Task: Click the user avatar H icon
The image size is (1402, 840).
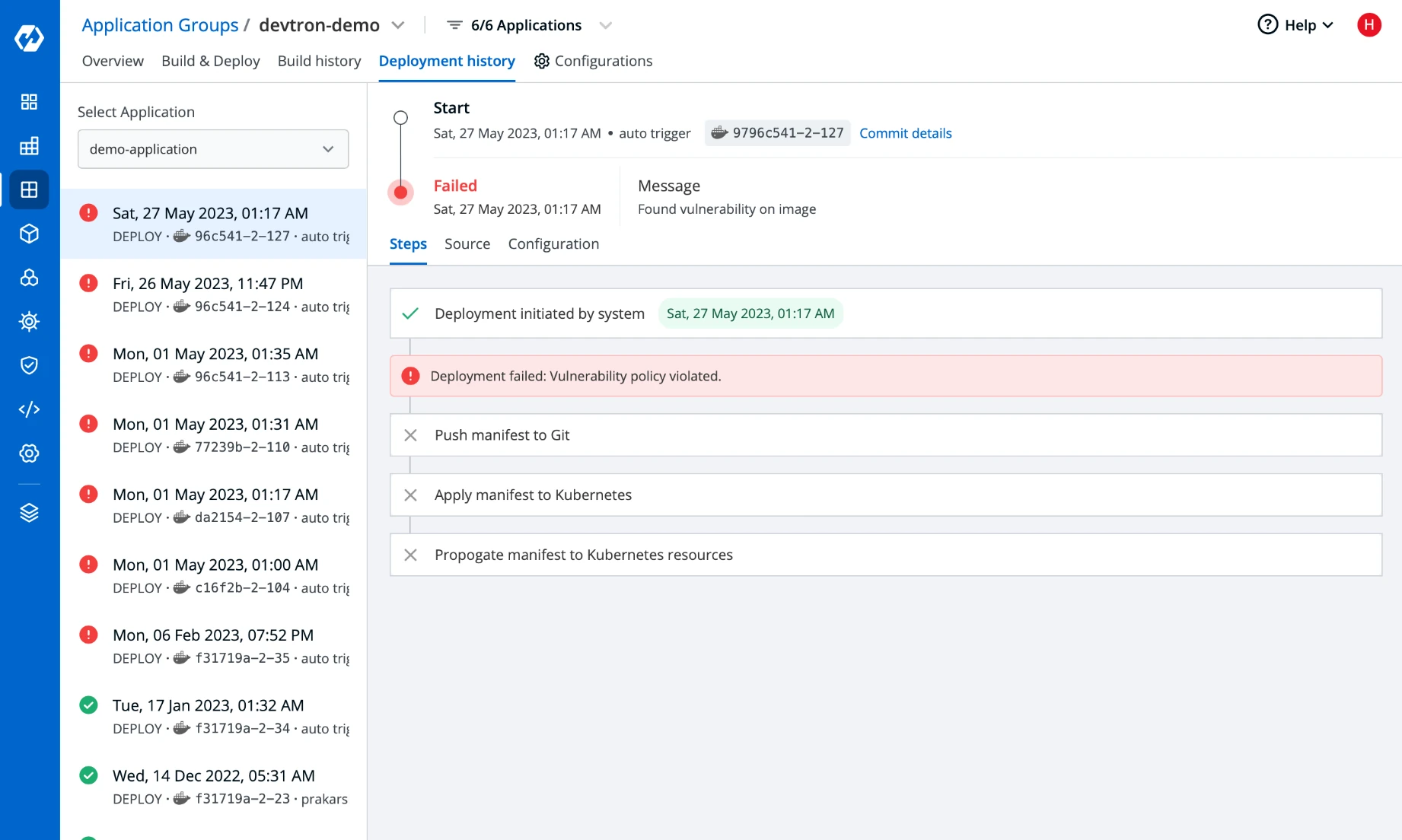Action: coord(1369,25)
